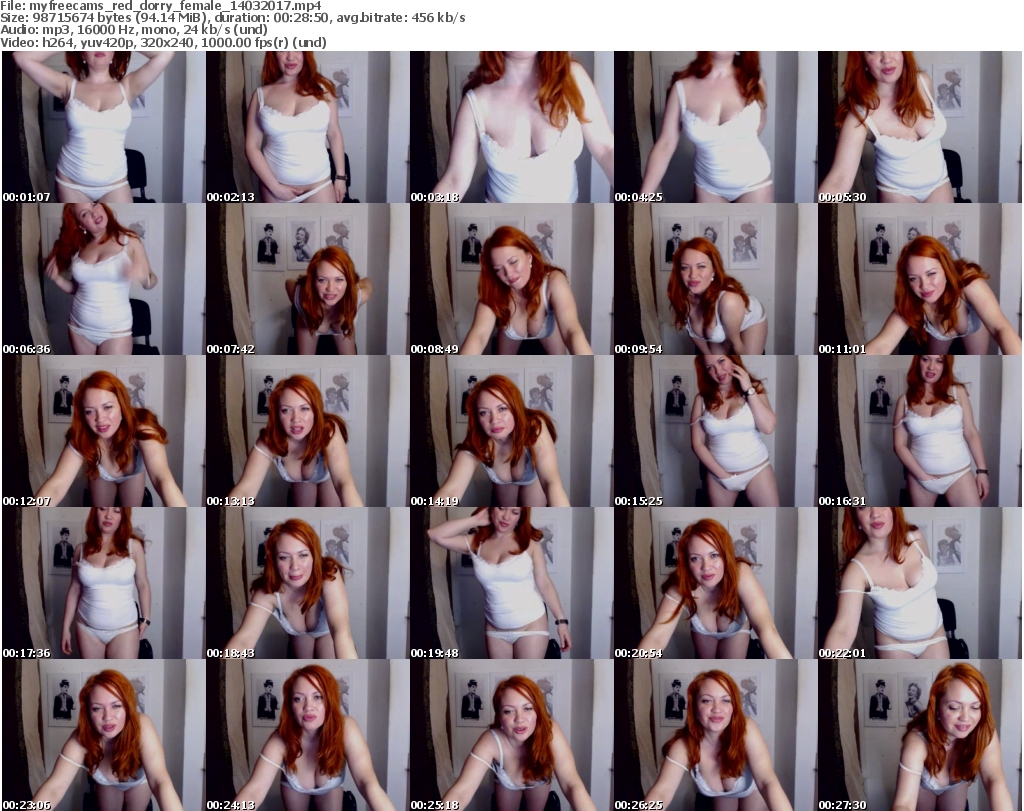The height and width of the screenshot is (811, 1024).
Task: Choose the 00:13:13 thumbnail
Action: click(308, 432)
